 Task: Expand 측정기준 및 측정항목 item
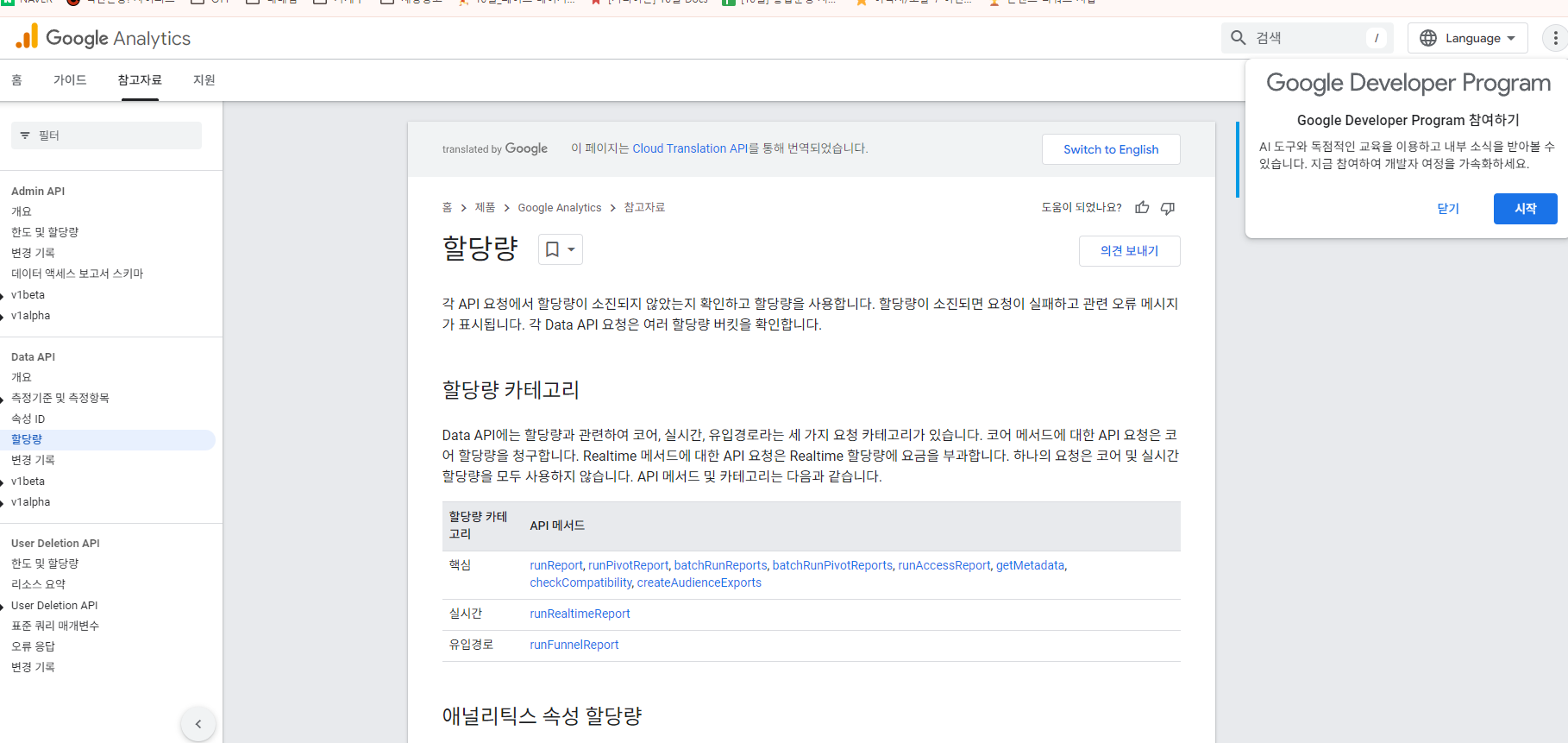click(3, 399)
